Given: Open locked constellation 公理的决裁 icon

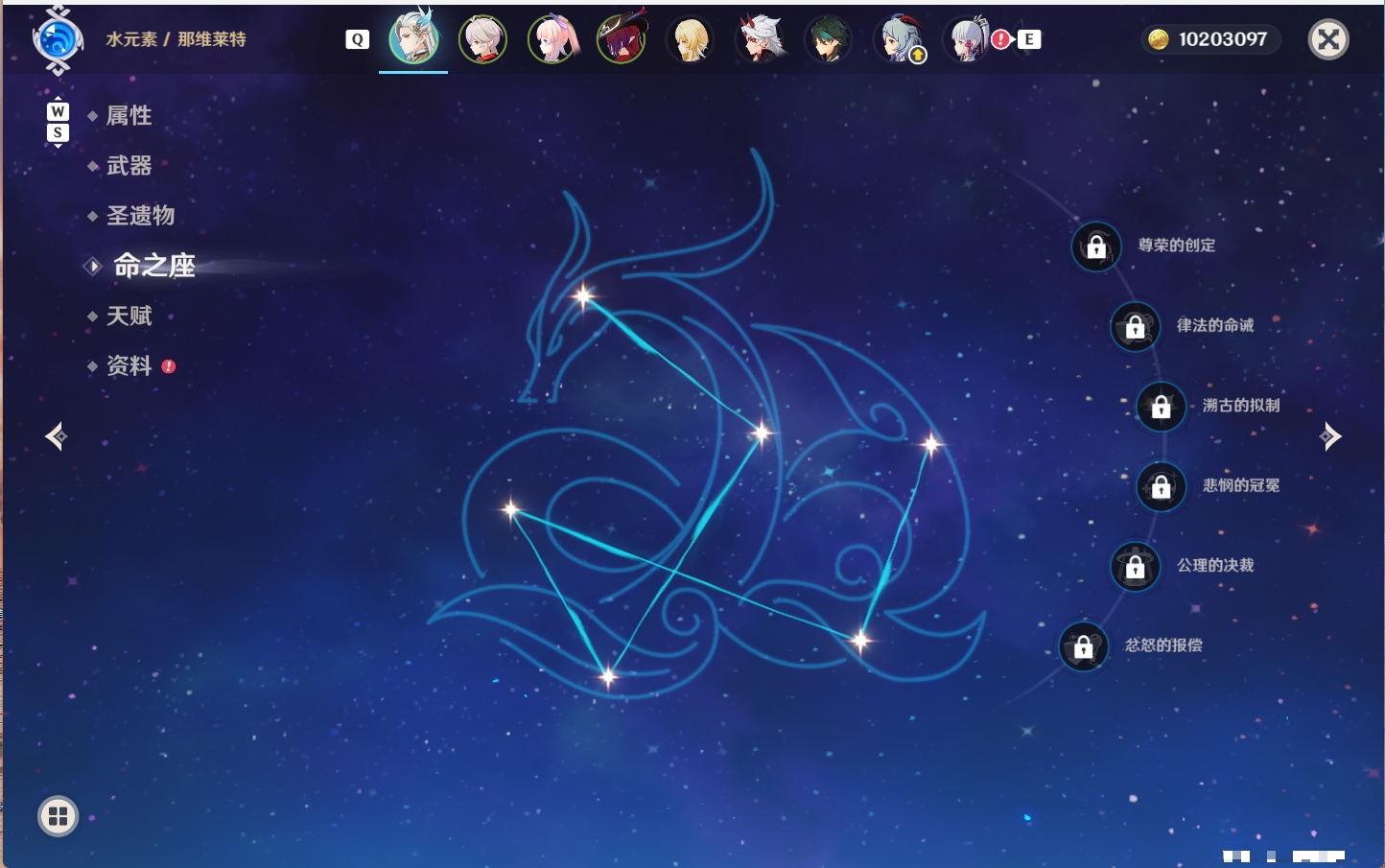Looking at the screenshot, I should 1136,567.
